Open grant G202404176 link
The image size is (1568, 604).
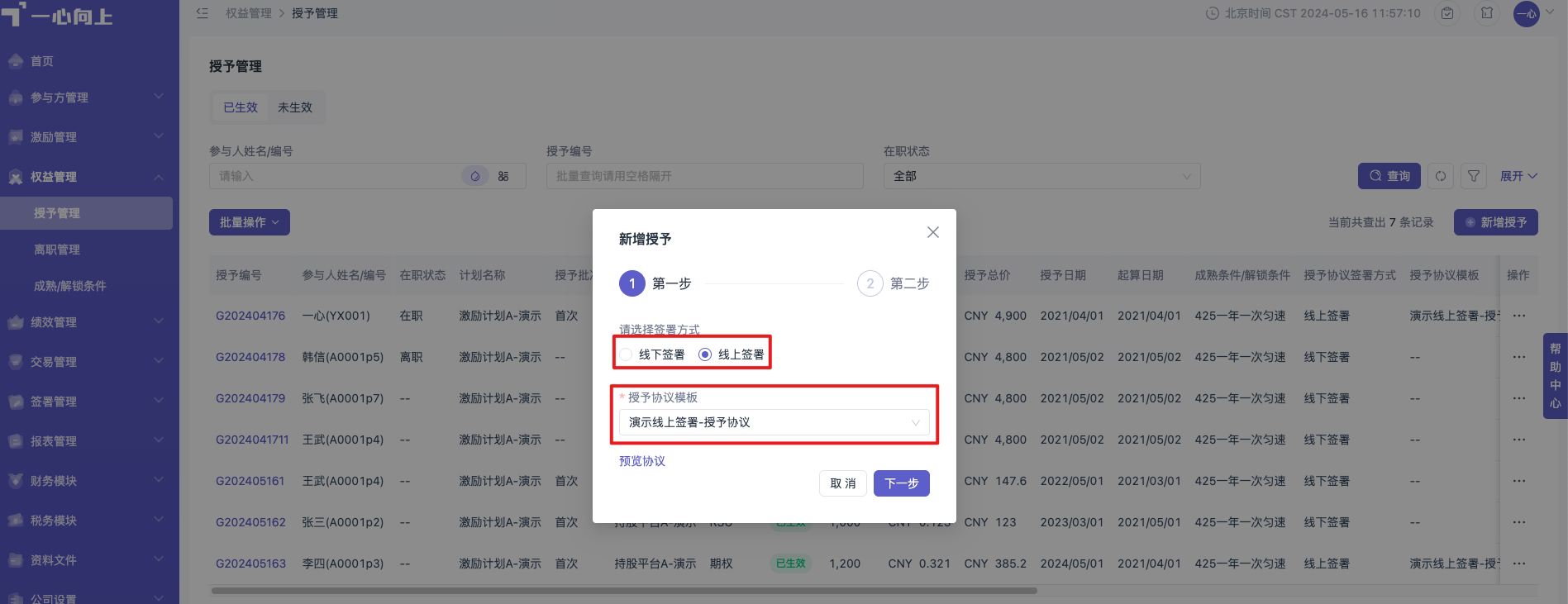250,316
